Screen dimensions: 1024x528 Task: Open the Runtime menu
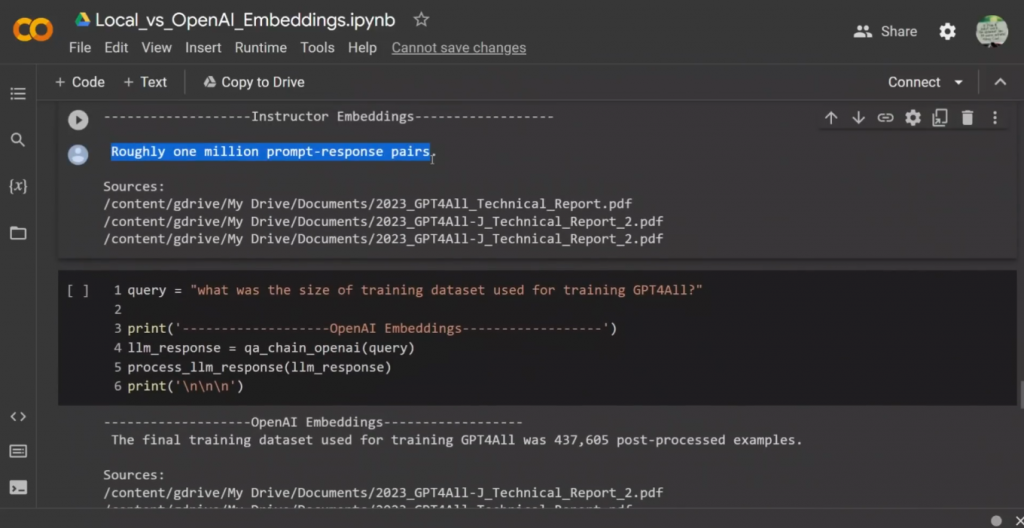(261, 47)
